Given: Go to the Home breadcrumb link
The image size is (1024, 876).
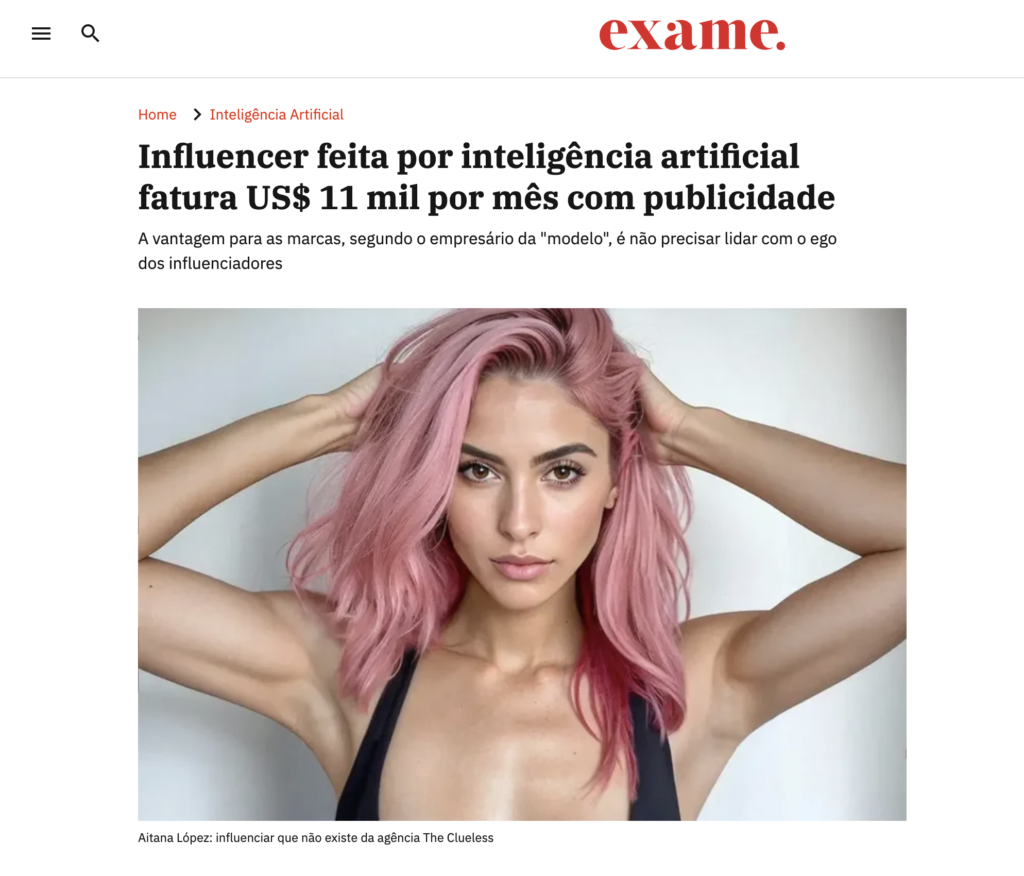Looking at the screenshot, I should pos(157,114).
